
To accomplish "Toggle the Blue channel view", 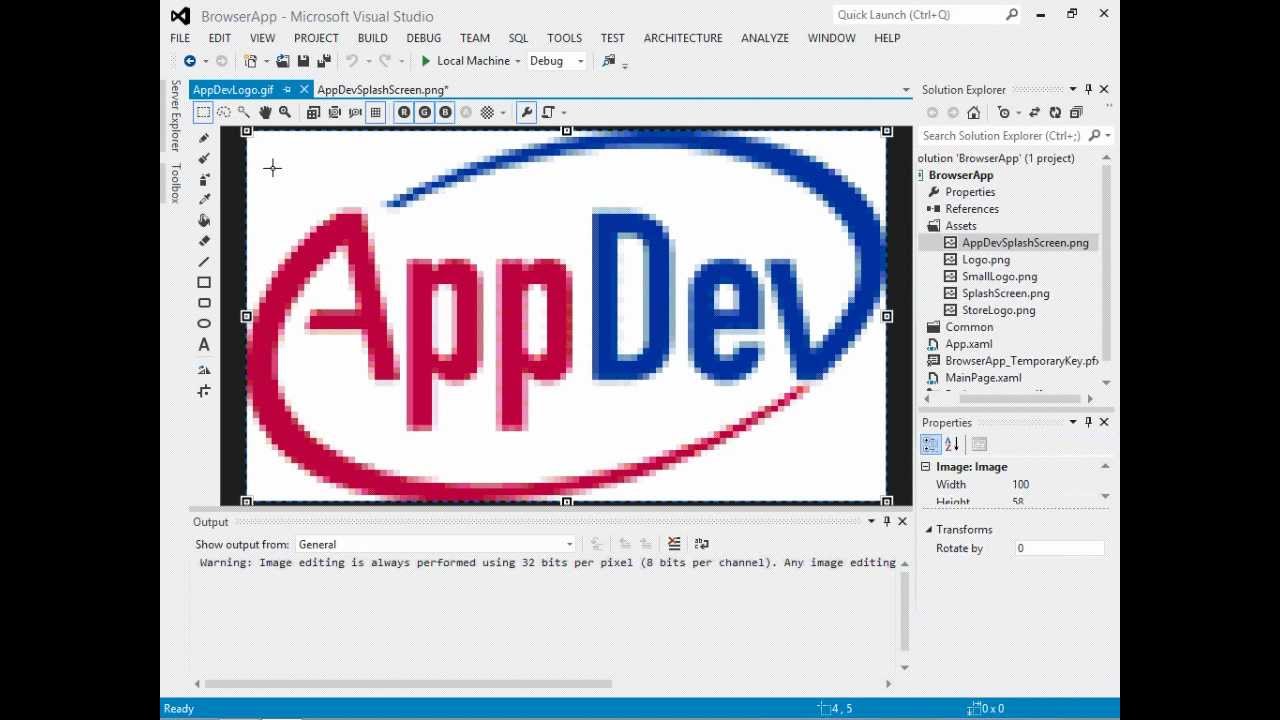I will pos(445,112).
